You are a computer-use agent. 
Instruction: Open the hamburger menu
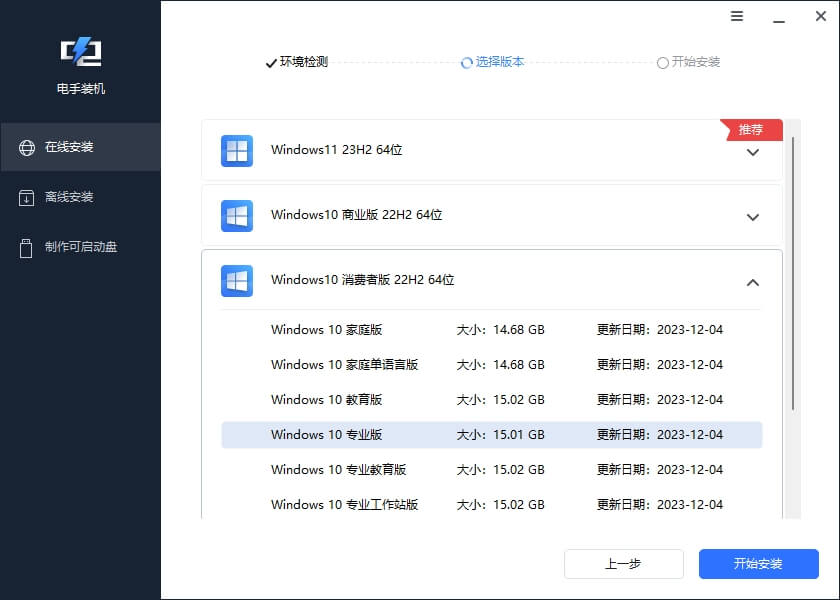[737, 17]
